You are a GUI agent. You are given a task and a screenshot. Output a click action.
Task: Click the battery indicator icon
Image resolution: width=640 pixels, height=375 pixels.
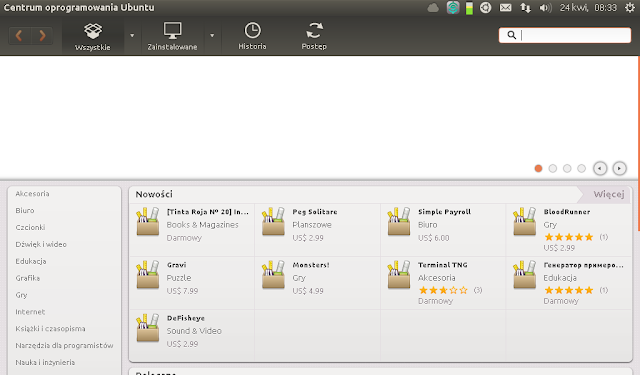[469, 8]
